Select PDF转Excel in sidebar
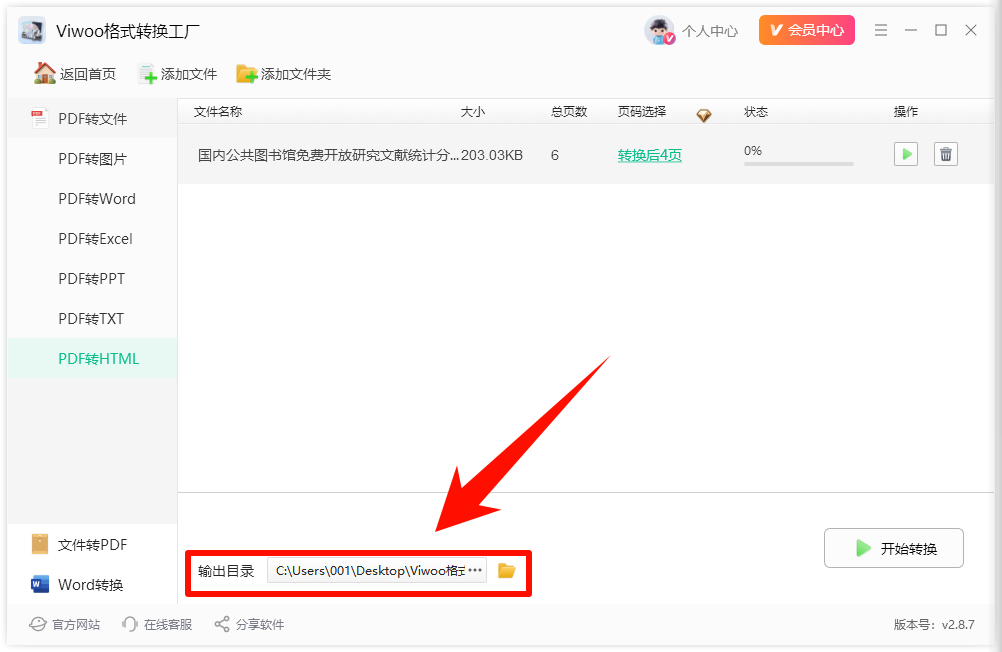 click(x=95, y=238)
